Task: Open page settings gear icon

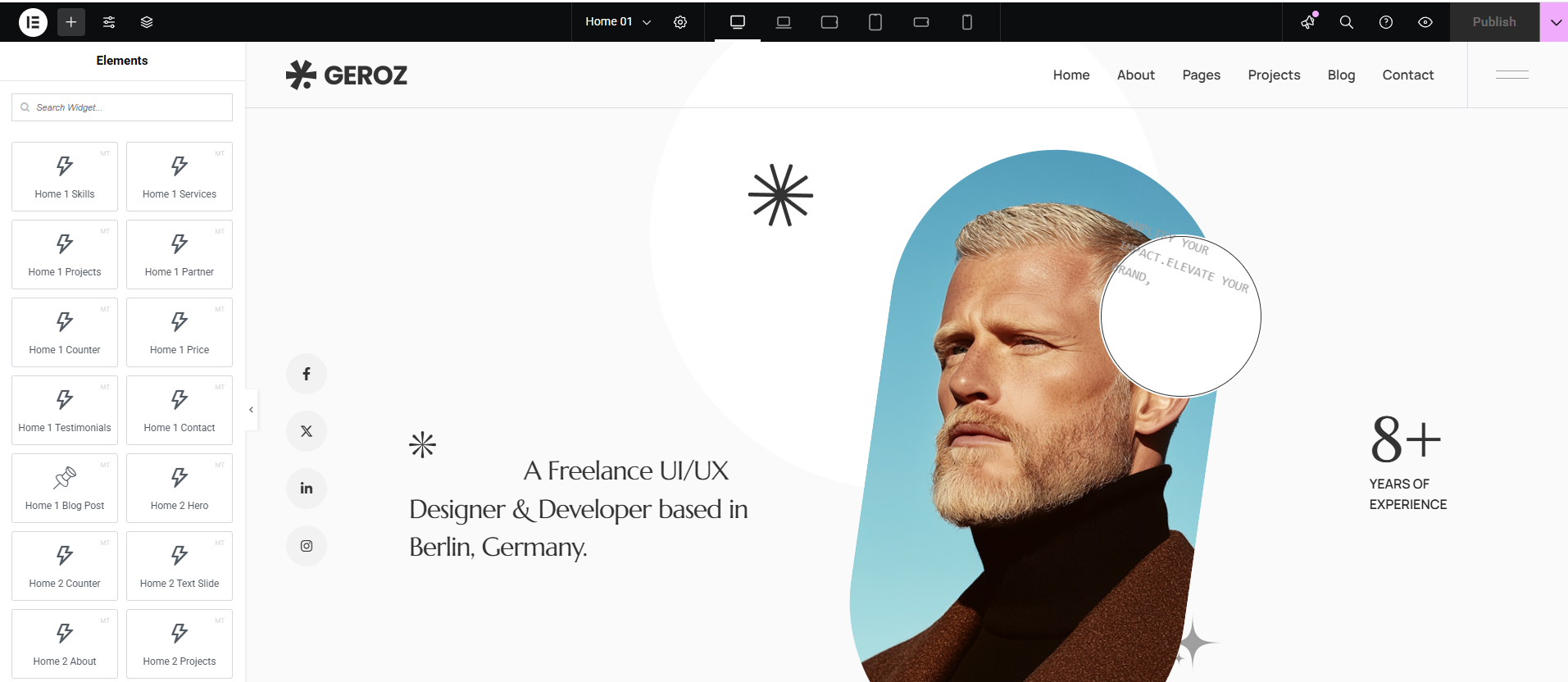Action: coord(680,22)
